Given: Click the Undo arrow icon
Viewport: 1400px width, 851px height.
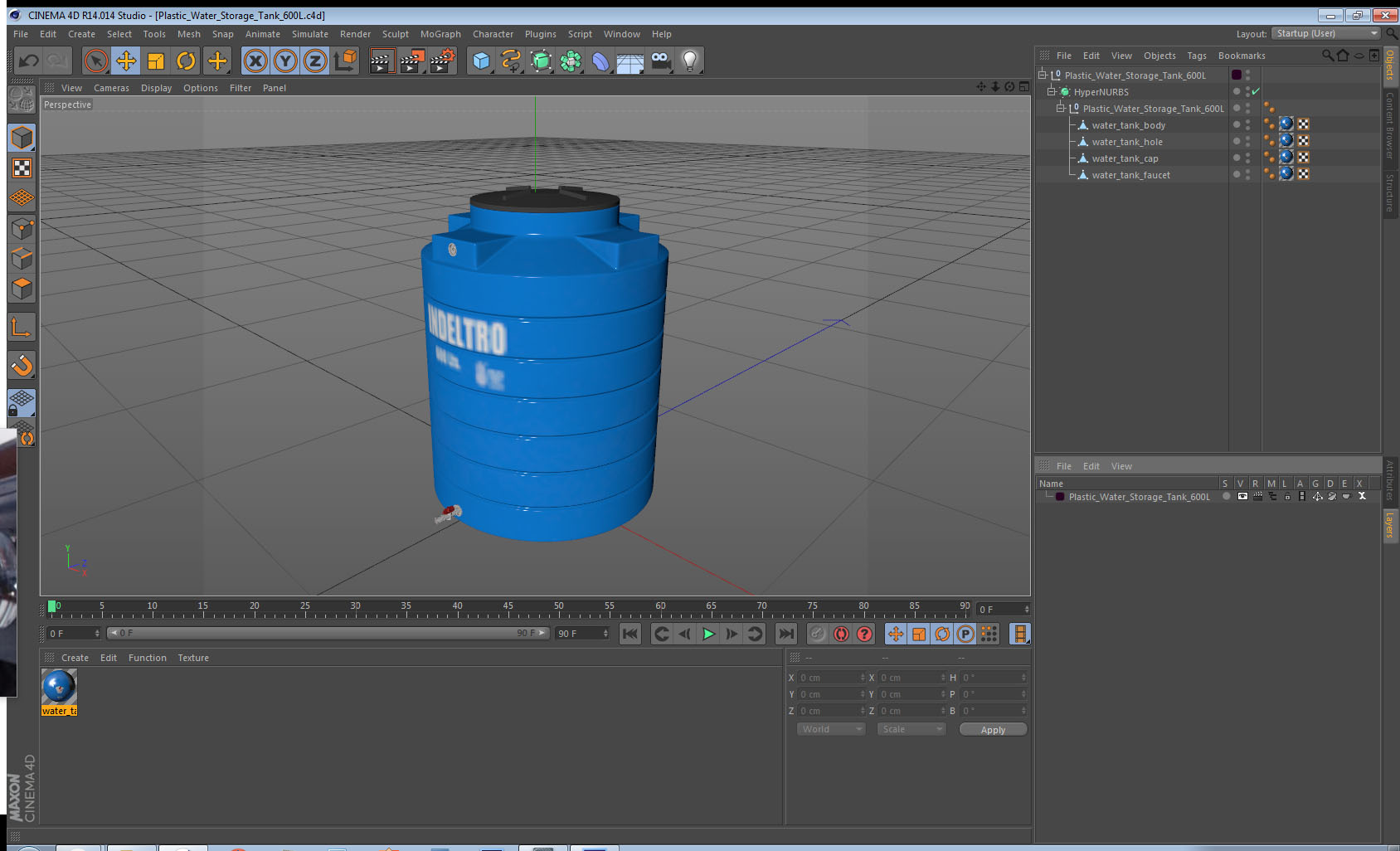Looking at the screenshot, I should (29, 61).
